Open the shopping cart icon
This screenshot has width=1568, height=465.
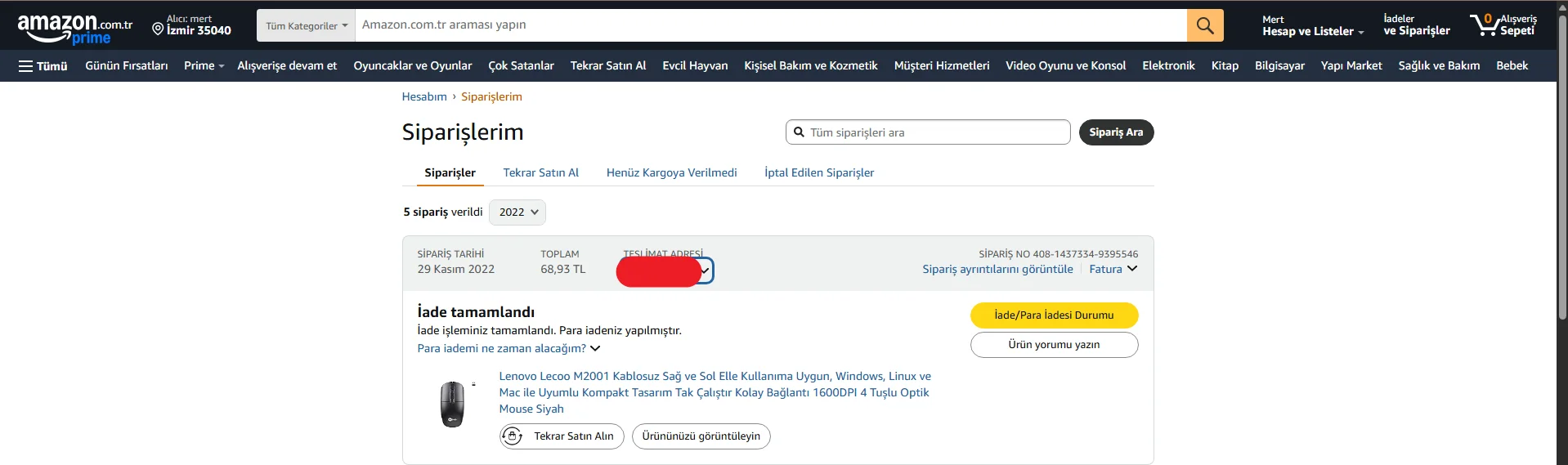1484,25
